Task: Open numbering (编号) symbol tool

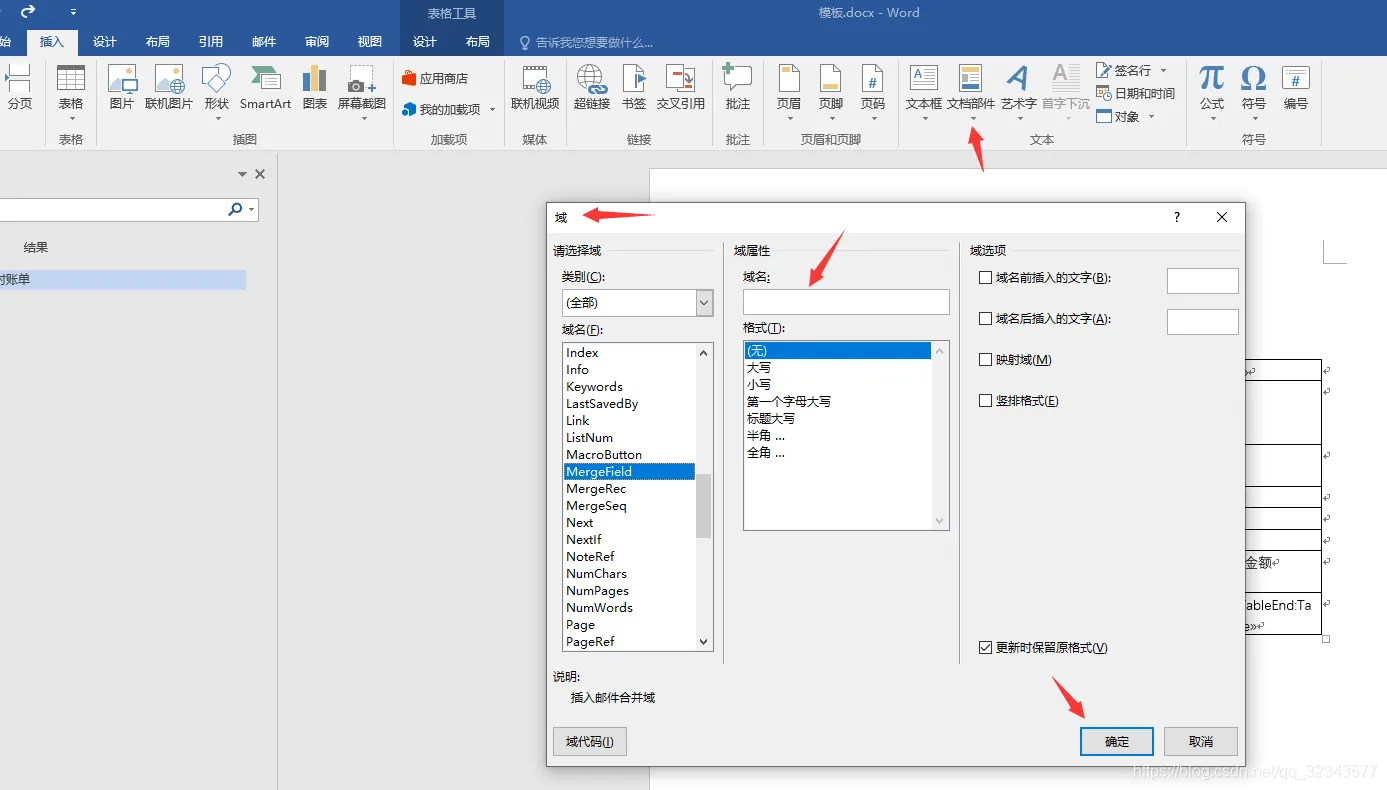Action: point(1296,88)
